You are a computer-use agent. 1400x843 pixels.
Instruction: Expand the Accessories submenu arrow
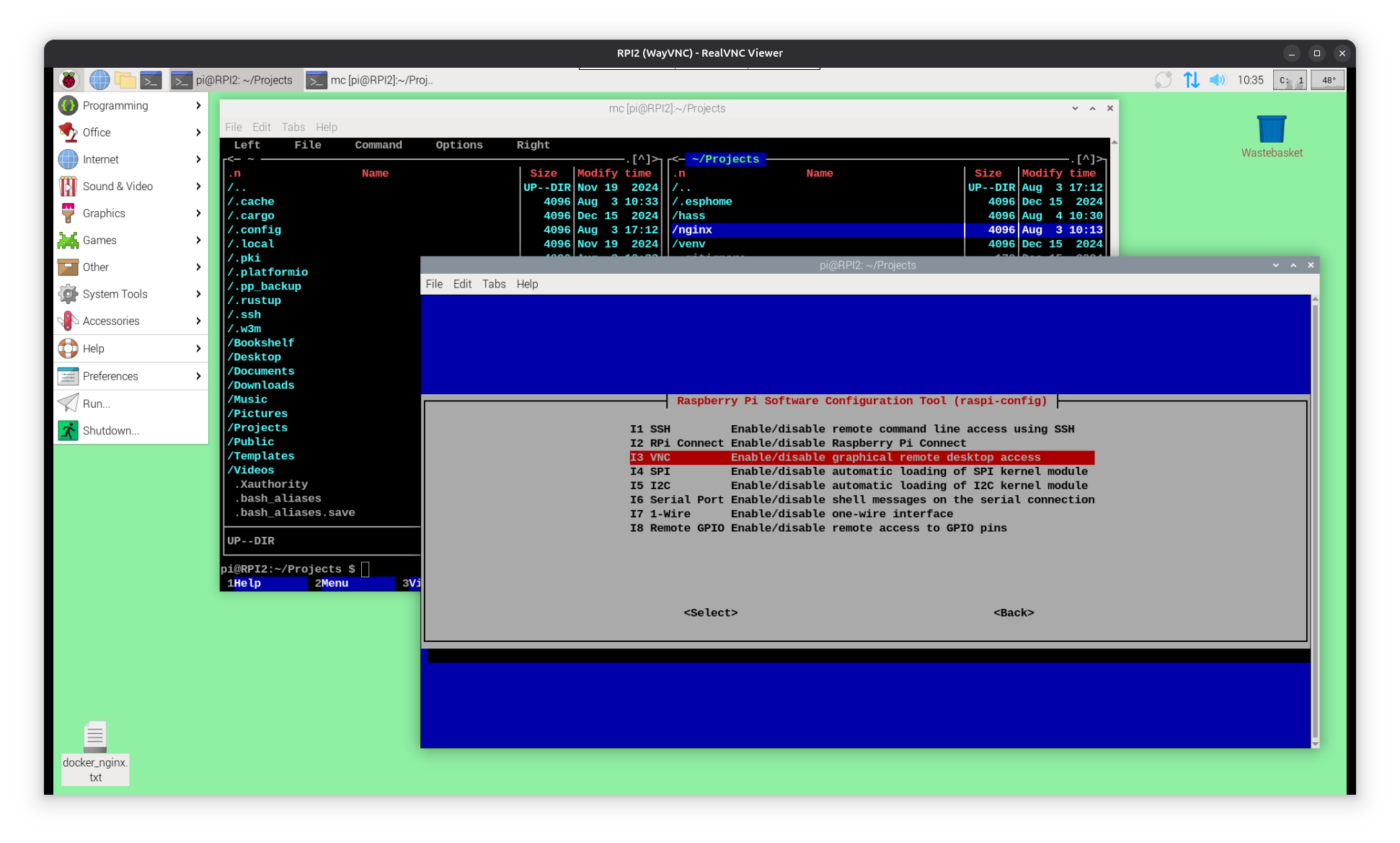point(198,321)
